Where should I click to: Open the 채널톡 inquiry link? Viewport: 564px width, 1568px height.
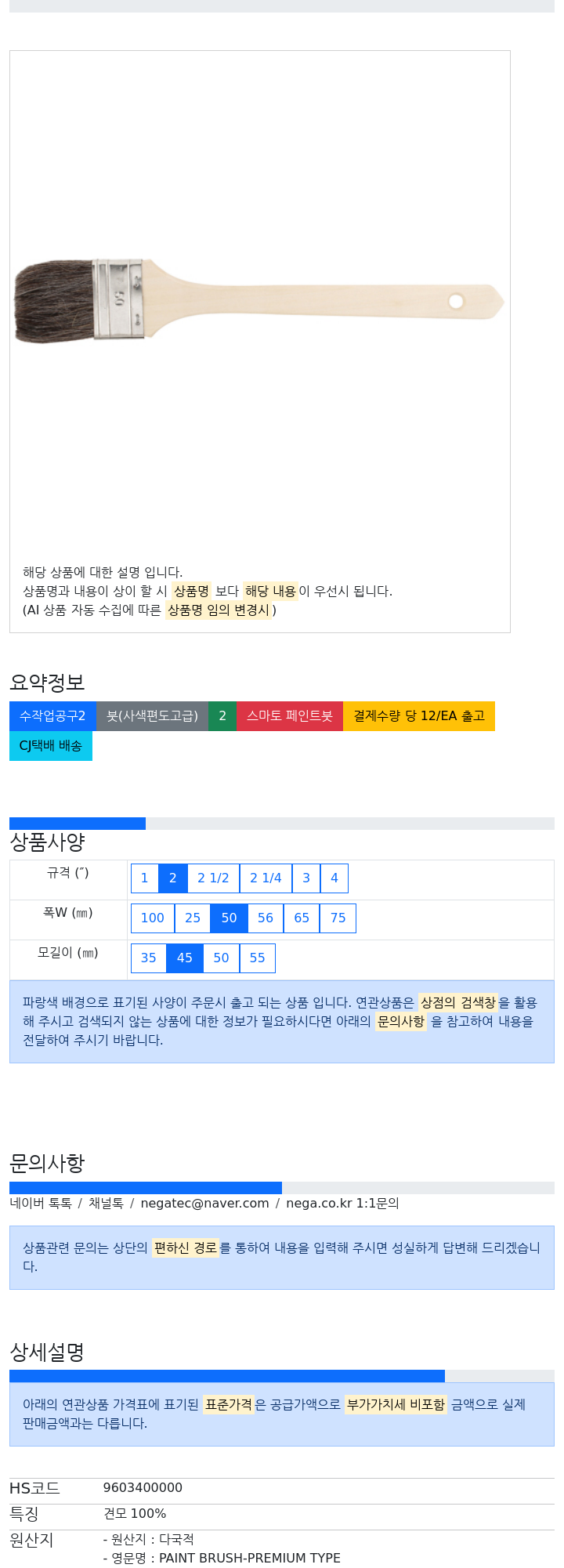pos(106,1204)
